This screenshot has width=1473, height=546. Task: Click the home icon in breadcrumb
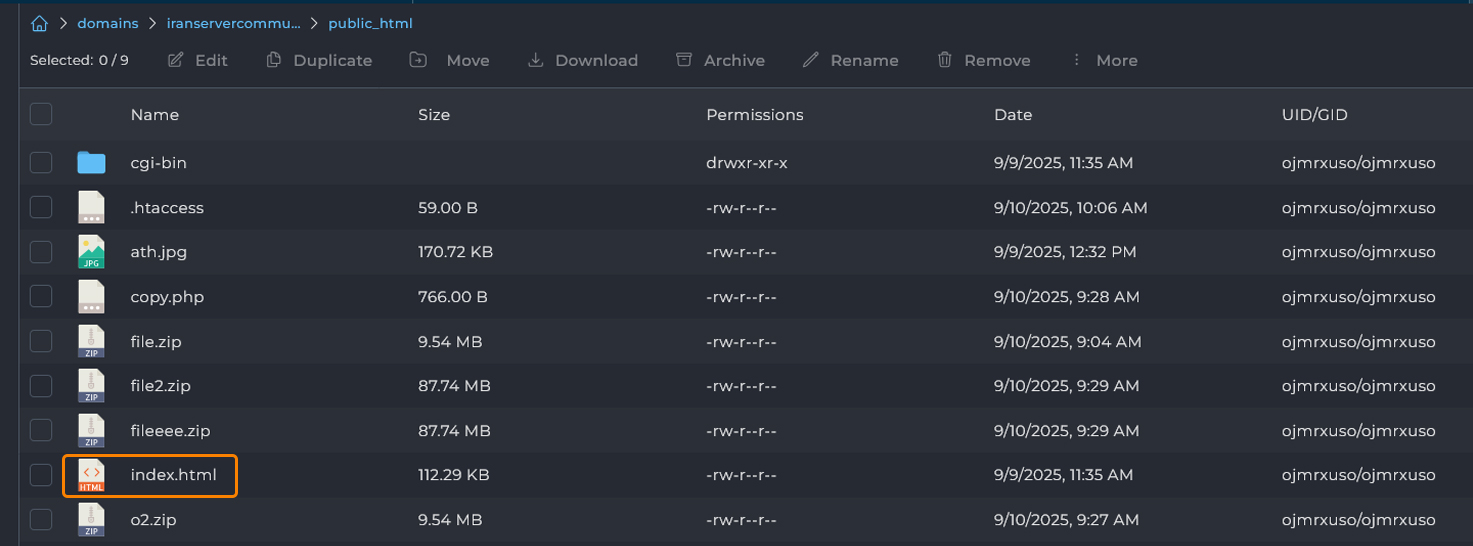[x=39, y=23]
